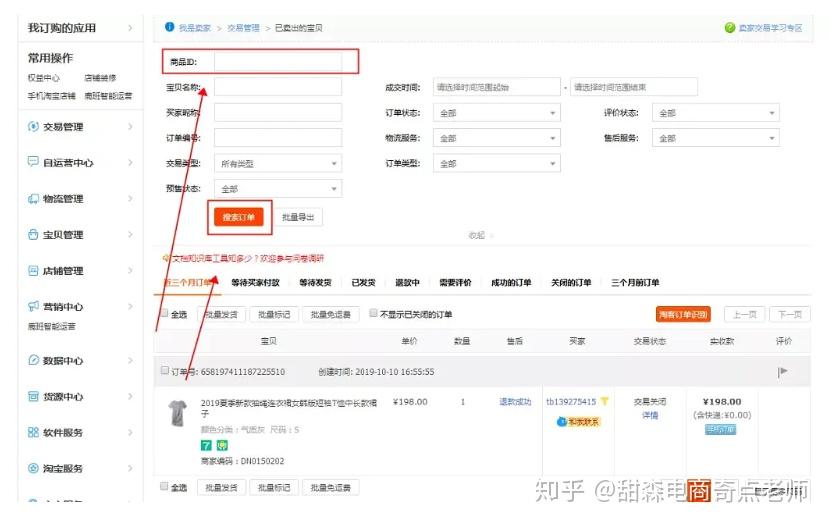Click the order remark flag icon

(x=782, y=372)
